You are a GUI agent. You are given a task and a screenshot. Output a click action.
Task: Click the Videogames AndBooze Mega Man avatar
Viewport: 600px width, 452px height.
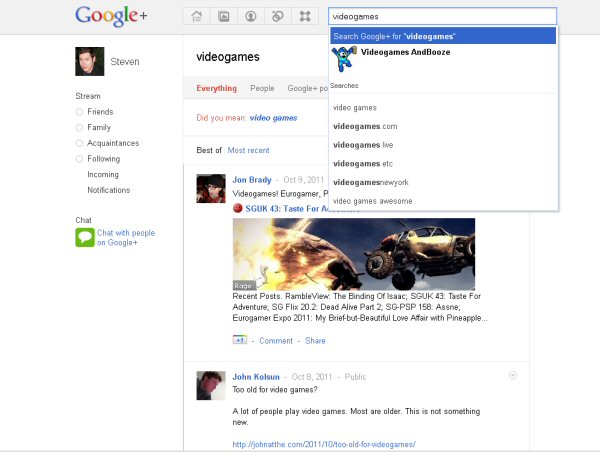pyautogui.click(x=344, y=59)
